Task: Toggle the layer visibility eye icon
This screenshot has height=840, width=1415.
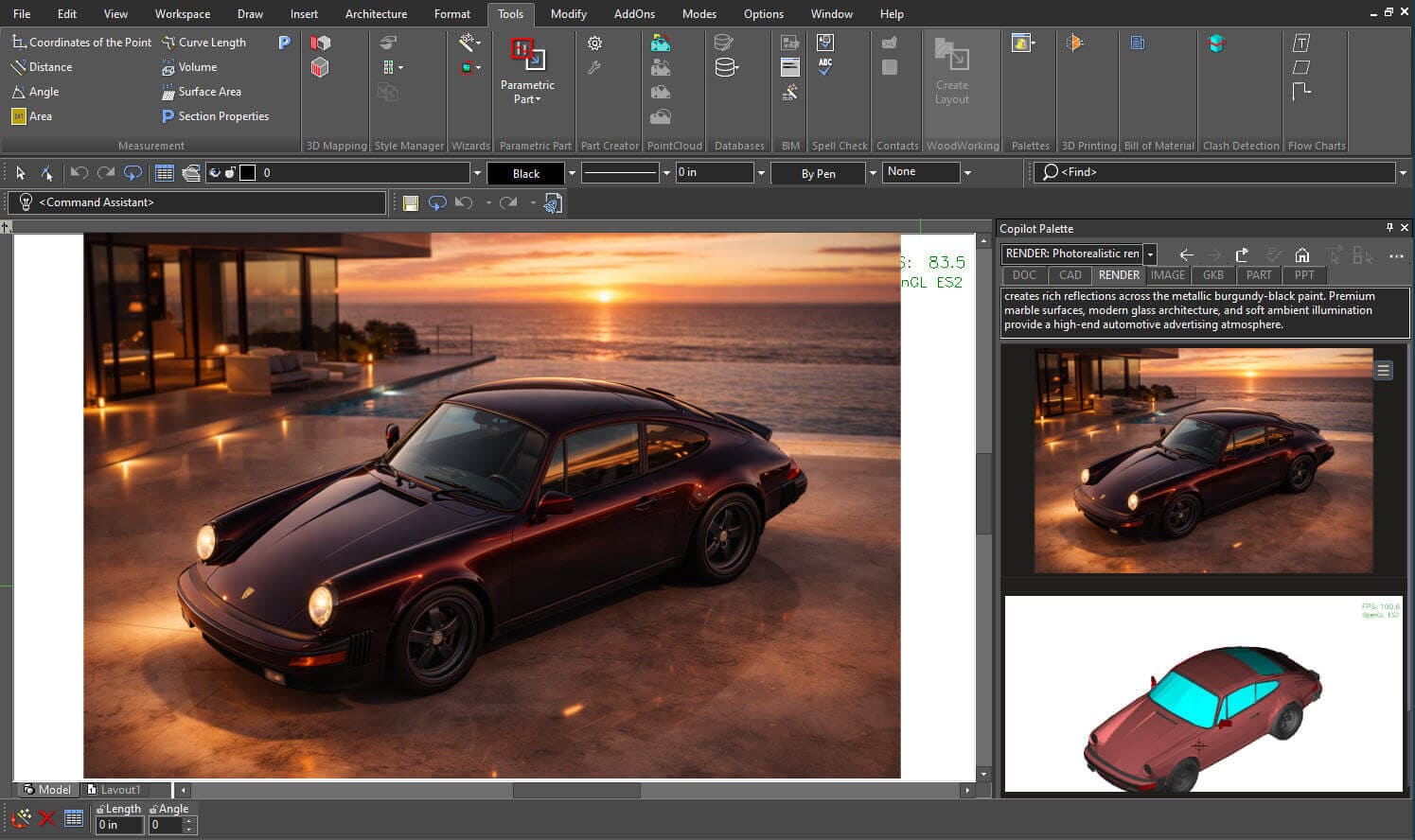Action: coord(215,172)
